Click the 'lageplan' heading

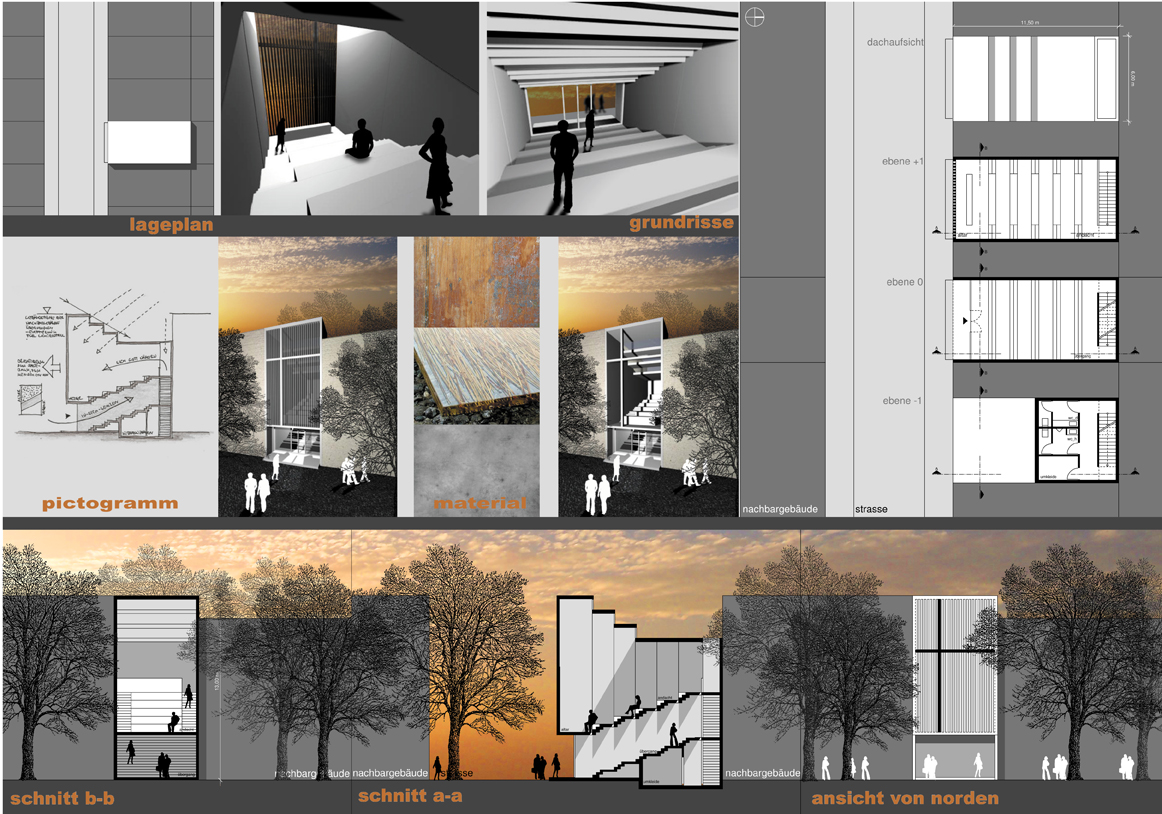tap(171, 225)
